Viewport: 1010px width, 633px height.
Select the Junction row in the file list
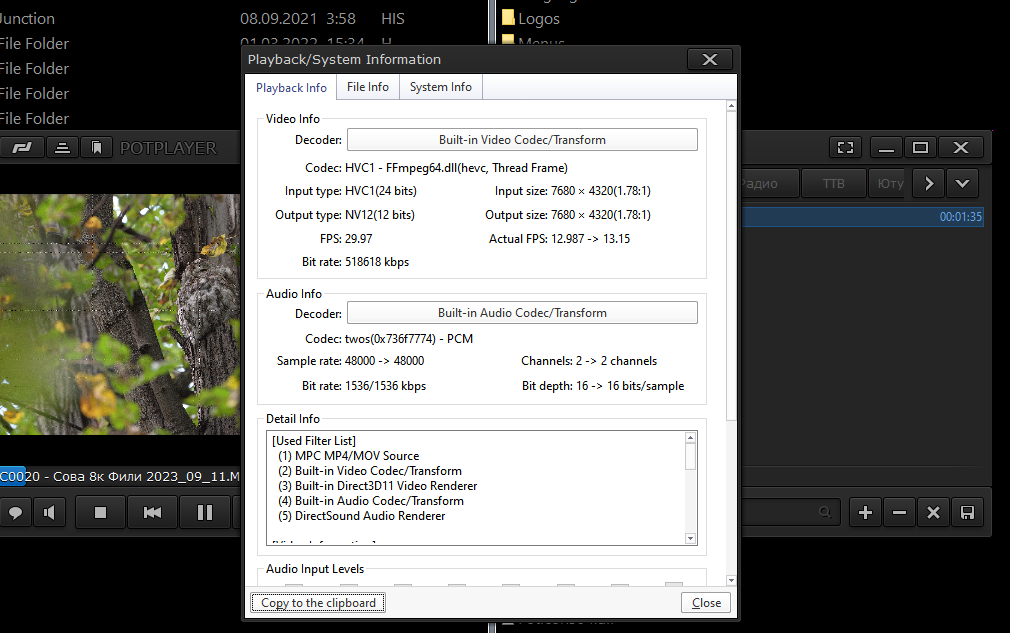tap(202, 19)
